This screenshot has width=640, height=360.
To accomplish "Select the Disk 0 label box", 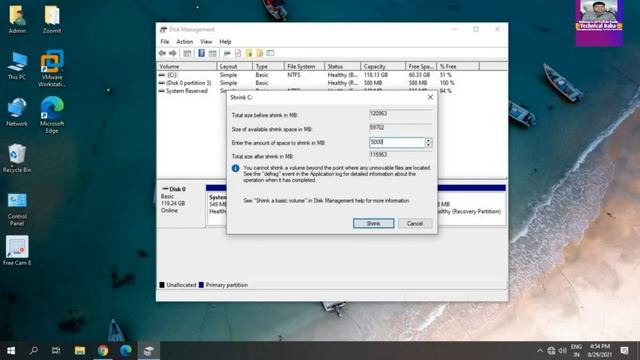I will coord(181,205).
